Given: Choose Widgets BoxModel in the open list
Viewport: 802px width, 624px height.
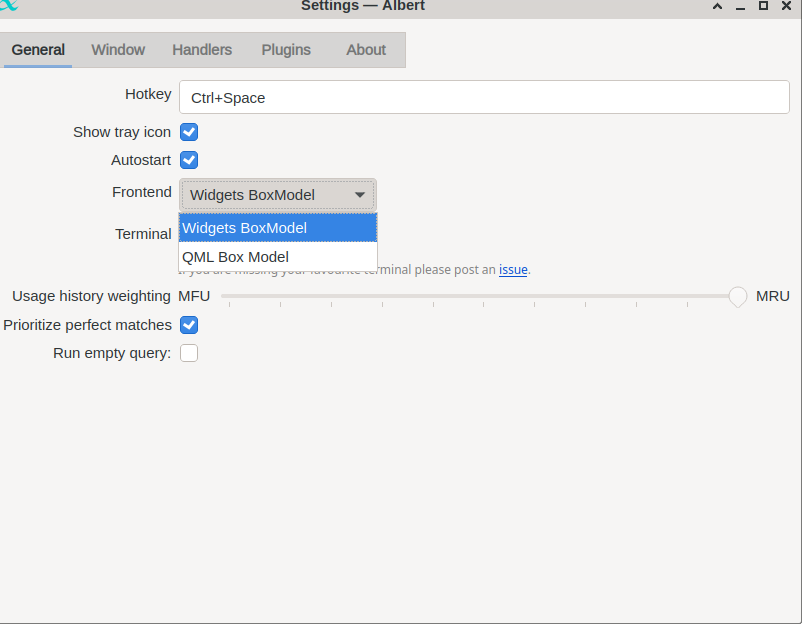Looking at the screenshot, I should [x=245, y=227].
